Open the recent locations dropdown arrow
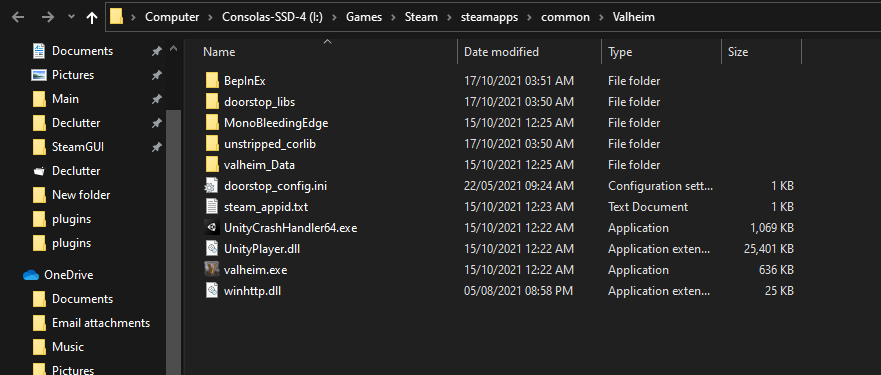Image resolution: width=881 pixels, height=375 pixels. (x=71, y=17)
